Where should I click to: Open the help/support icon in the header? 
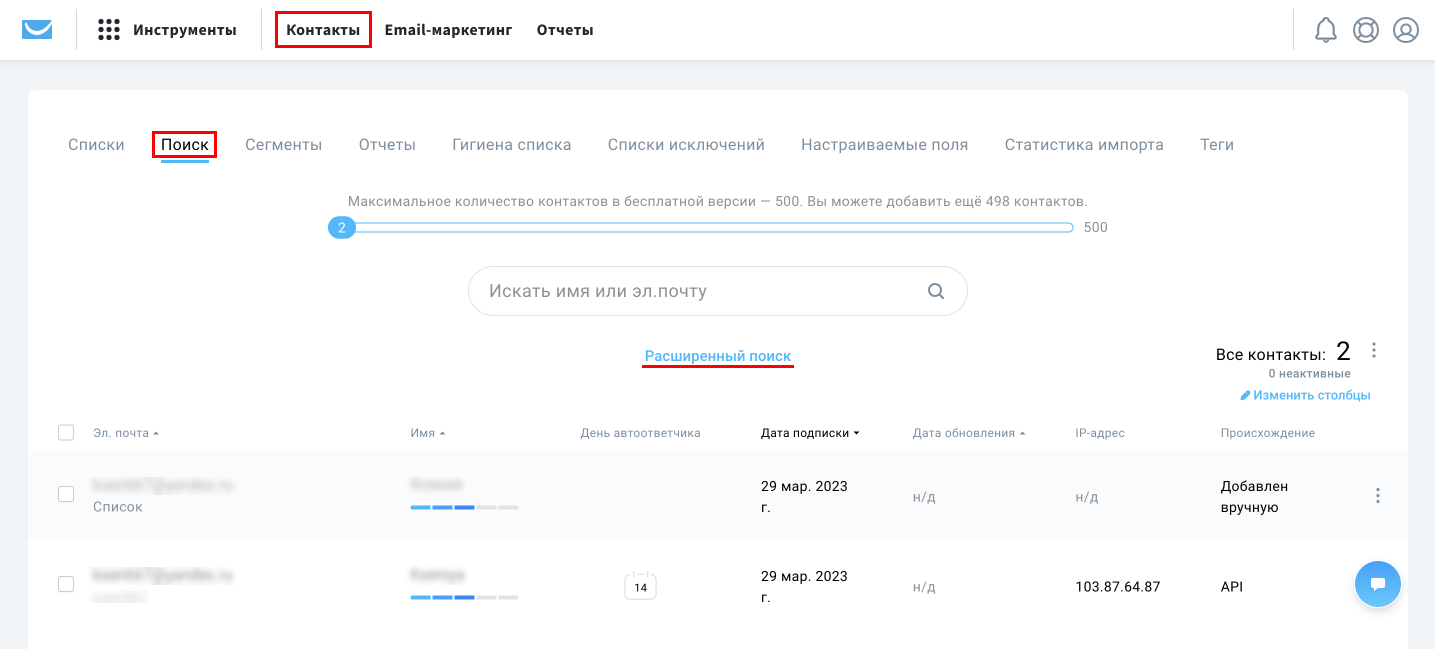pyautogui.click(x=1366, y=29)
